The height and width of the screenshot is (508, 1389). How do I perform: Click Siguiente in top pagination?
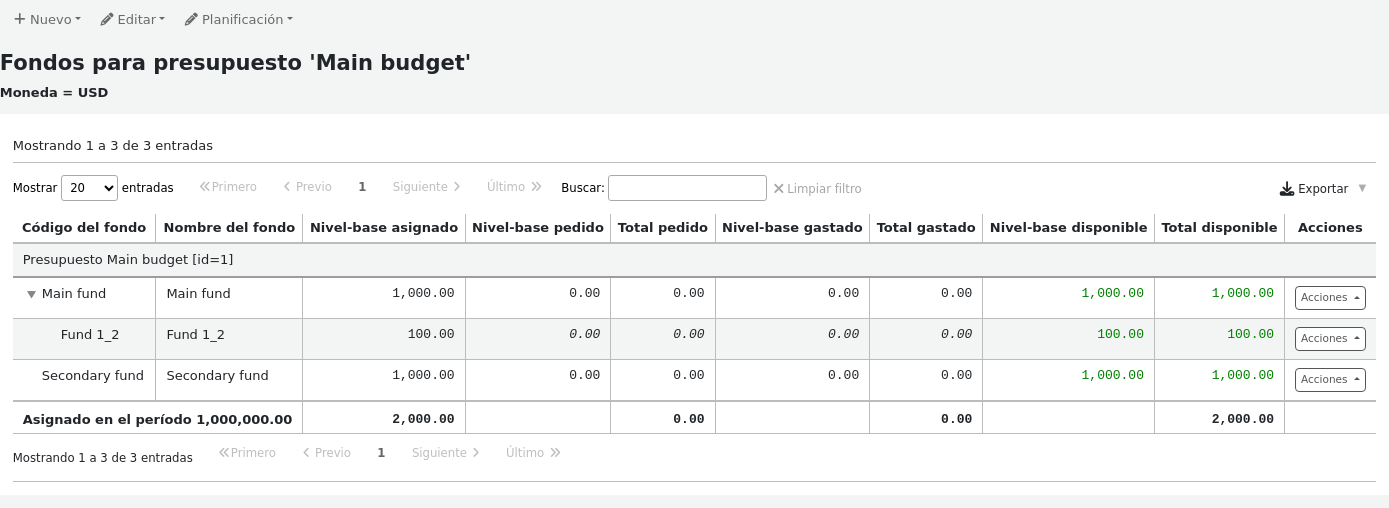[426, 187]
